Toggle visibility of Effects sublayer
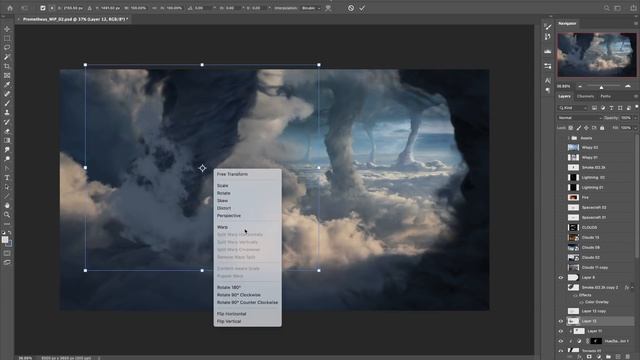Screen dimensions: 640x360 pyautogui.click(x=575, y=295)
